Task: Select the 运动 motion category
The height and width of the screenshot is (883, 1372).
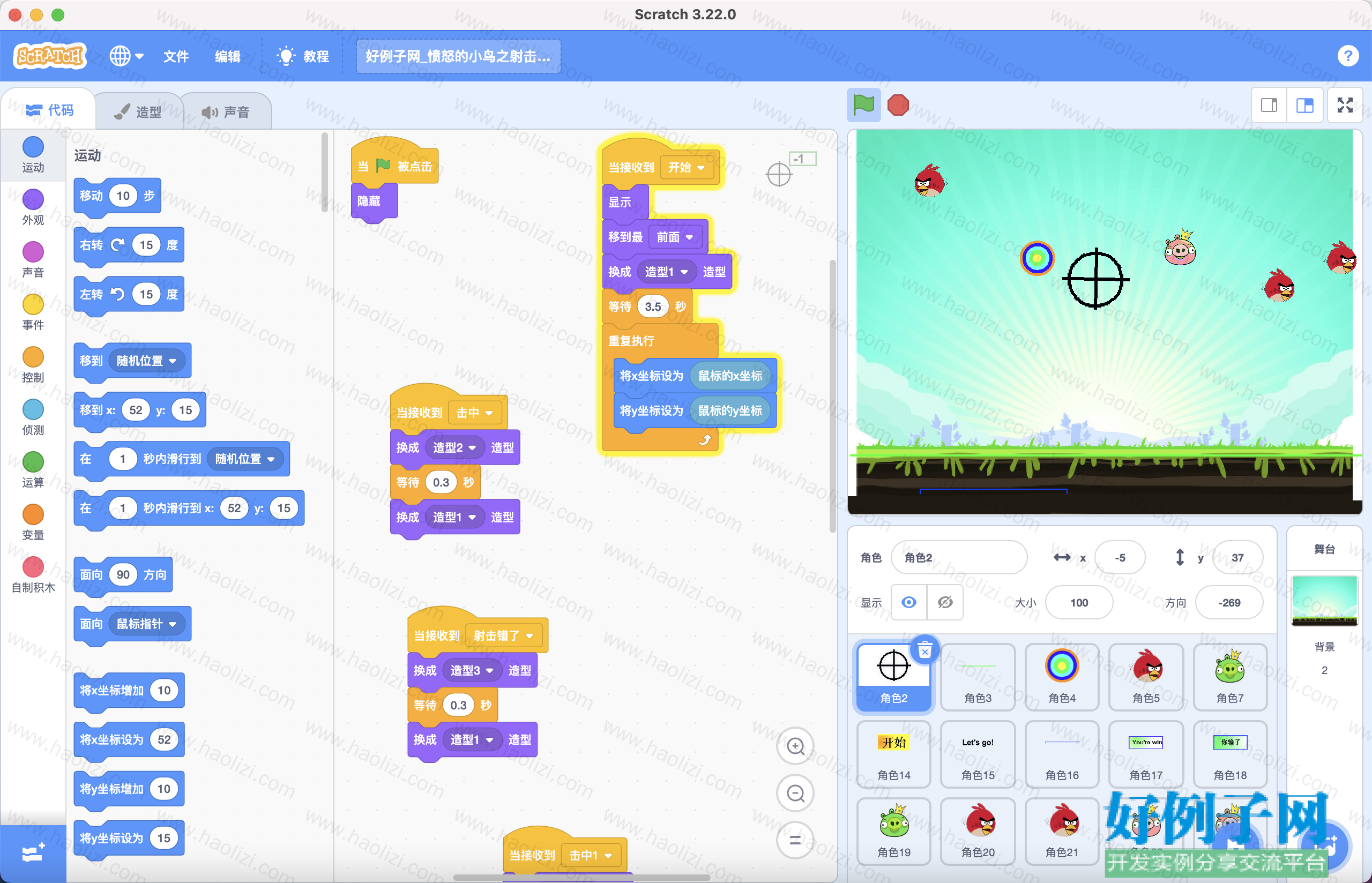Action: point(33,155)
